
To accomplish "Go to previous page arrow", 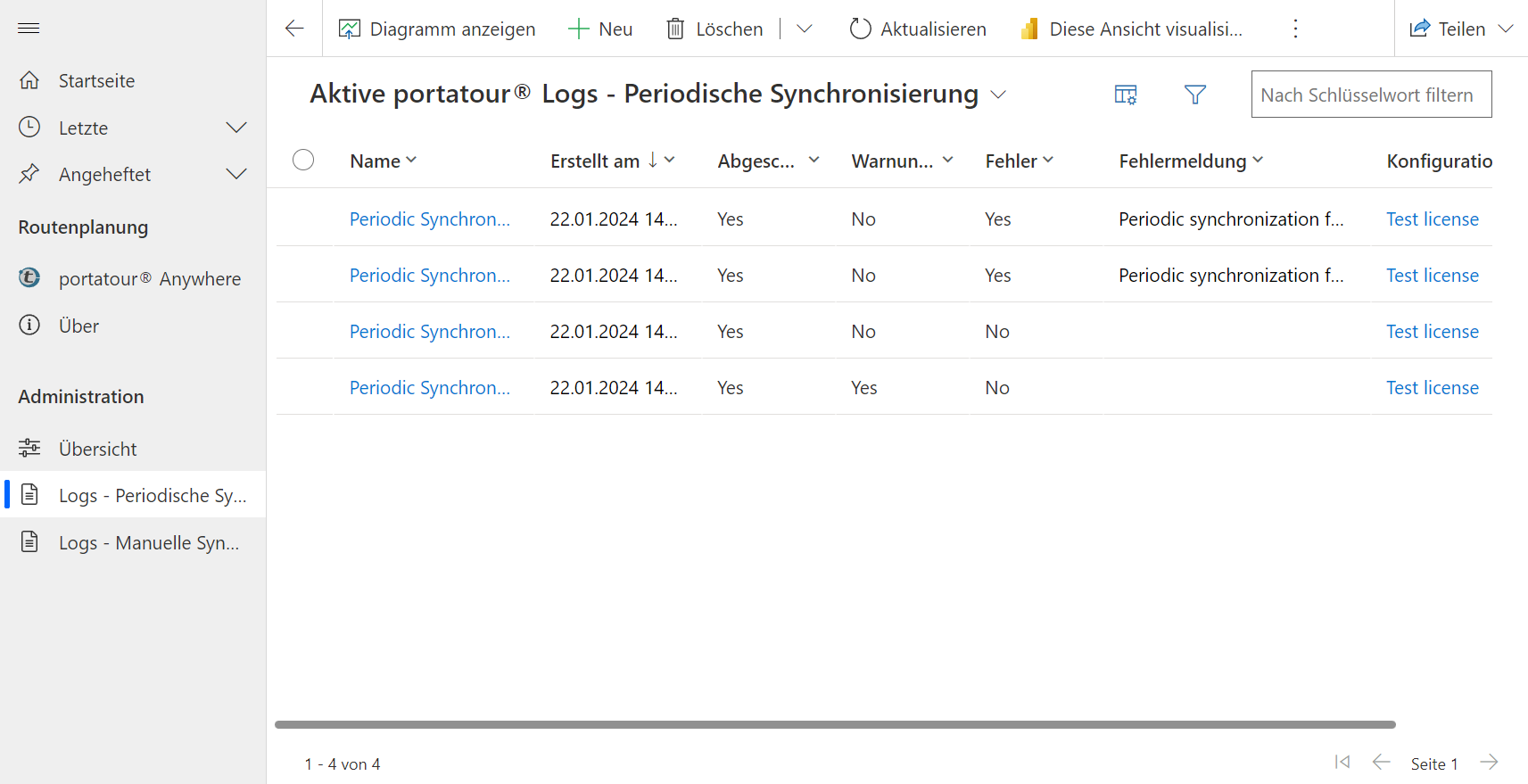I will click(1382, 762).
